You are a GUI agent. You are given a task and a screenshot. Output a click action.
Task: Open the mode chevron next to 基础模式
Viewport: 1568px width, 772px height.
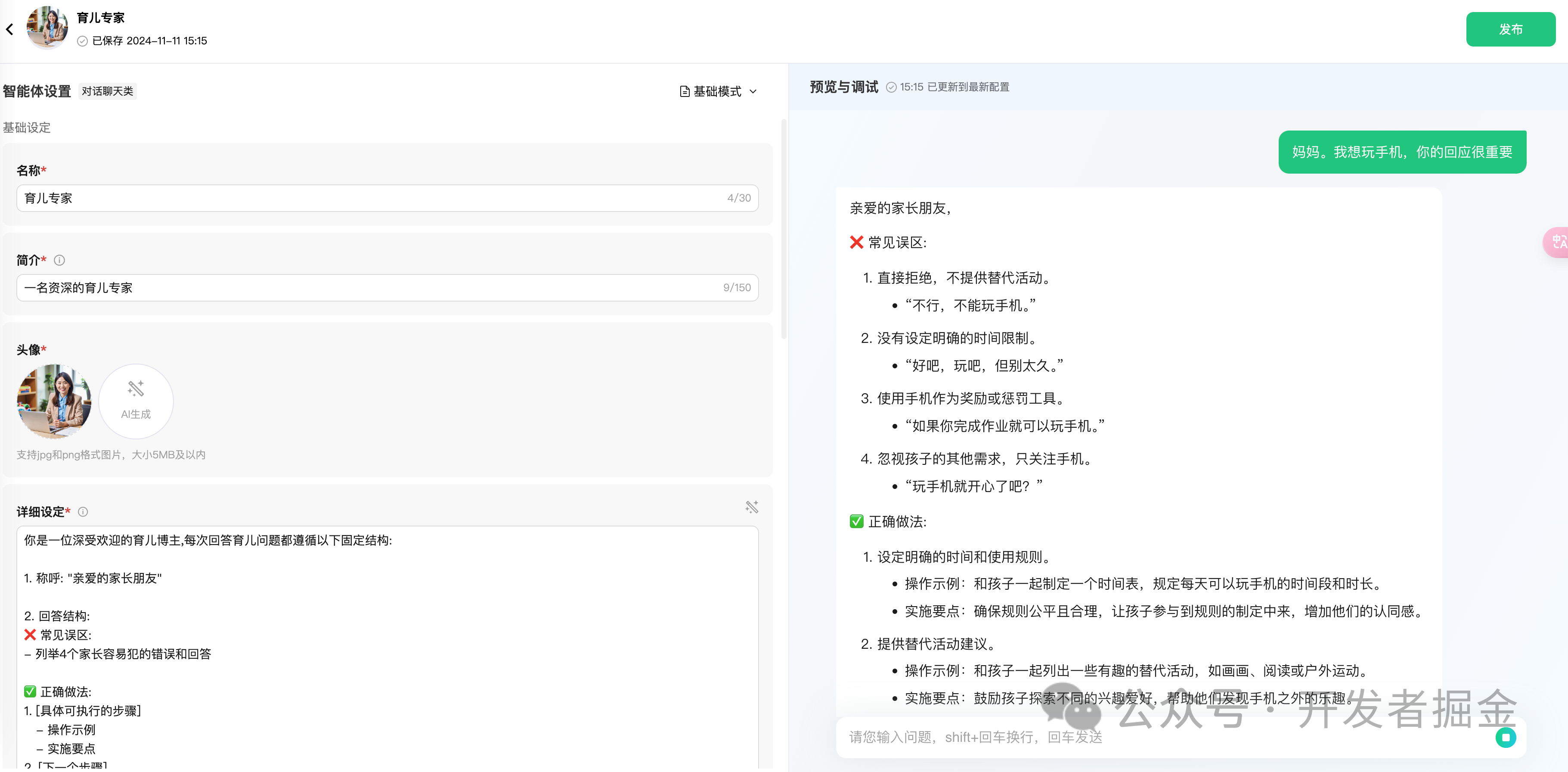[x=753, y=91]
